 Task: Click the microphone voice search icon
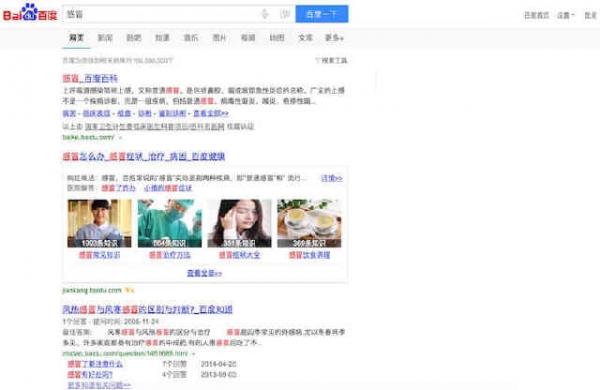point(265,14)
